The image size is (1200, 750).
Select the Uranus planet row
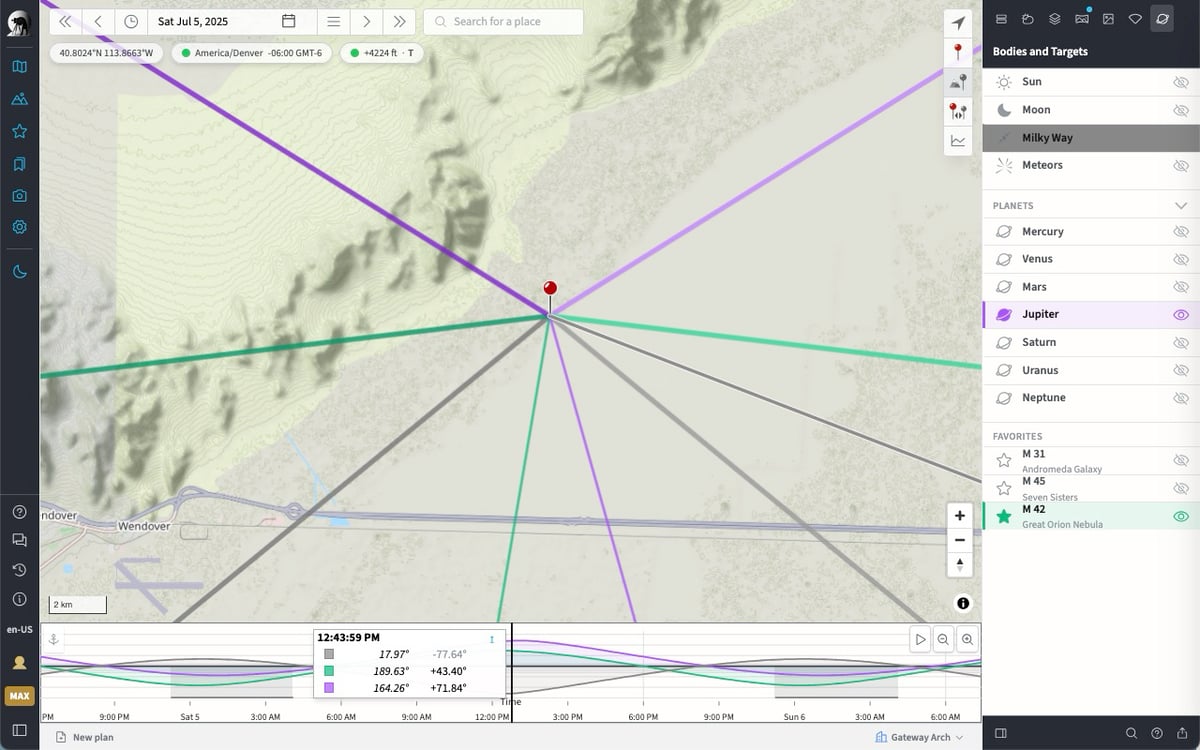point(1091,370)
